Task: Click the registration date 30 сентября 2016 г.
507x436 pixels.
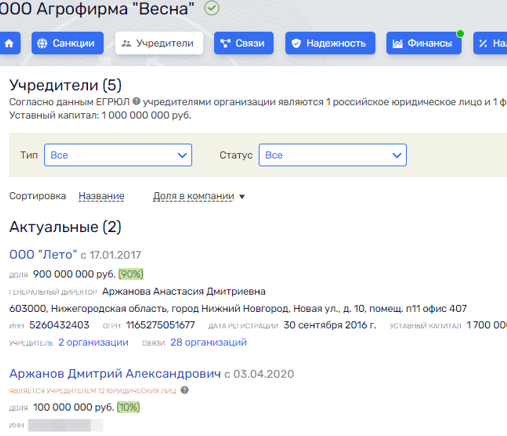Action: tap(330, 325)
